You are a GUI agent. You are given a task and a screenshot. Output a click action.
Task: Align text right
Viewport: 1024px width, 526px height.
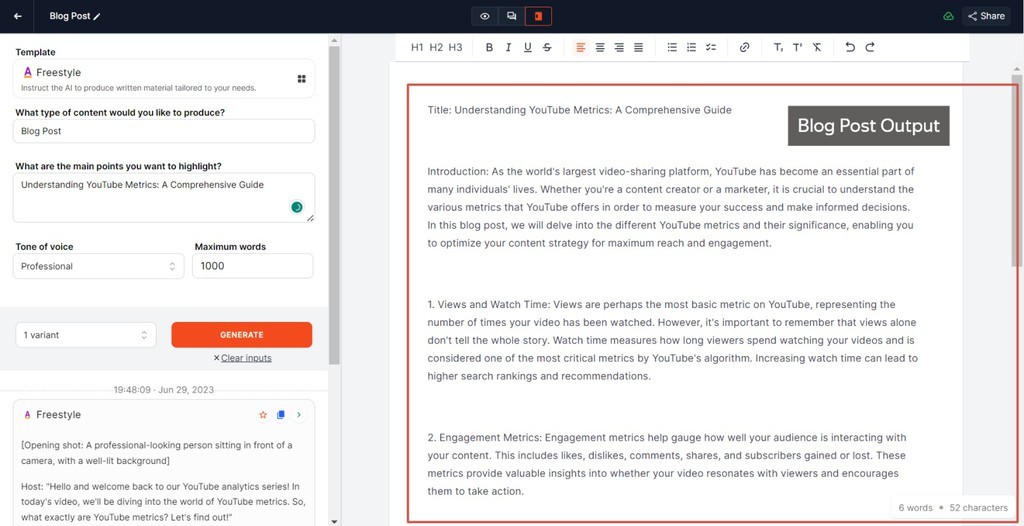coord(619,47)
